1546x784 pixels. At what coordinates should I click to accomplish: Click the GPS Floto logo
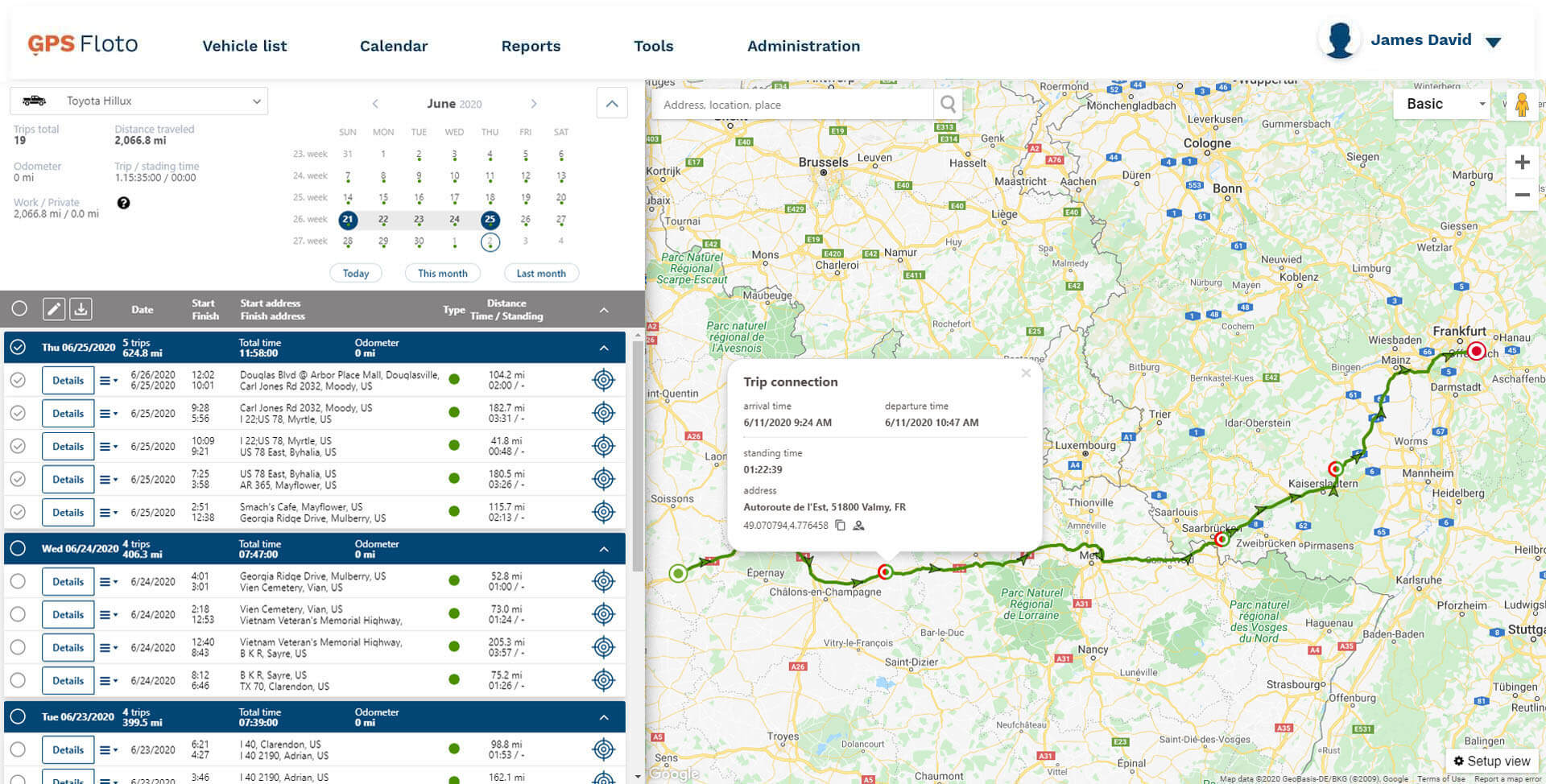point(83,44)
